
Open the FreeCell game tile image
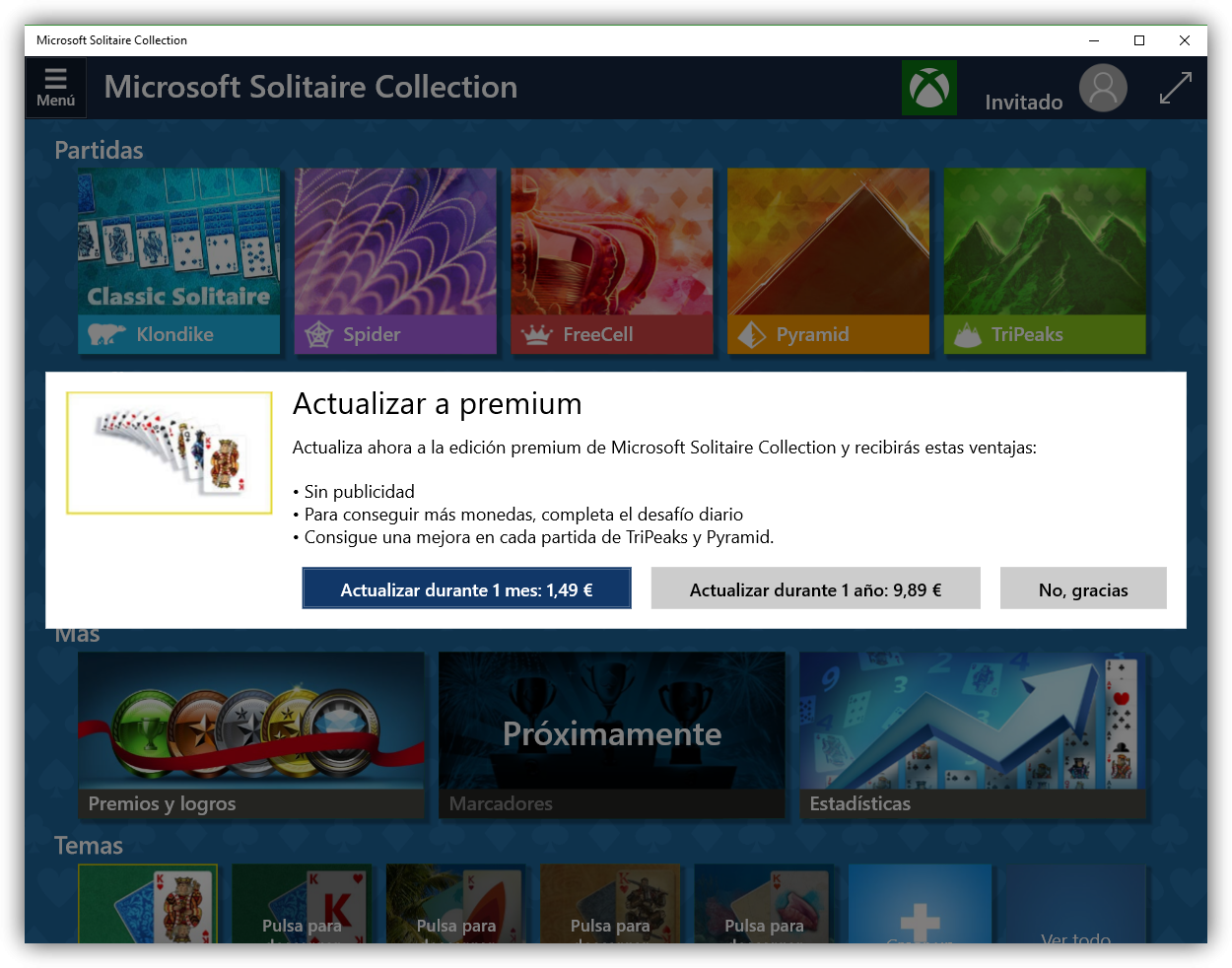[x=611, y=242]
